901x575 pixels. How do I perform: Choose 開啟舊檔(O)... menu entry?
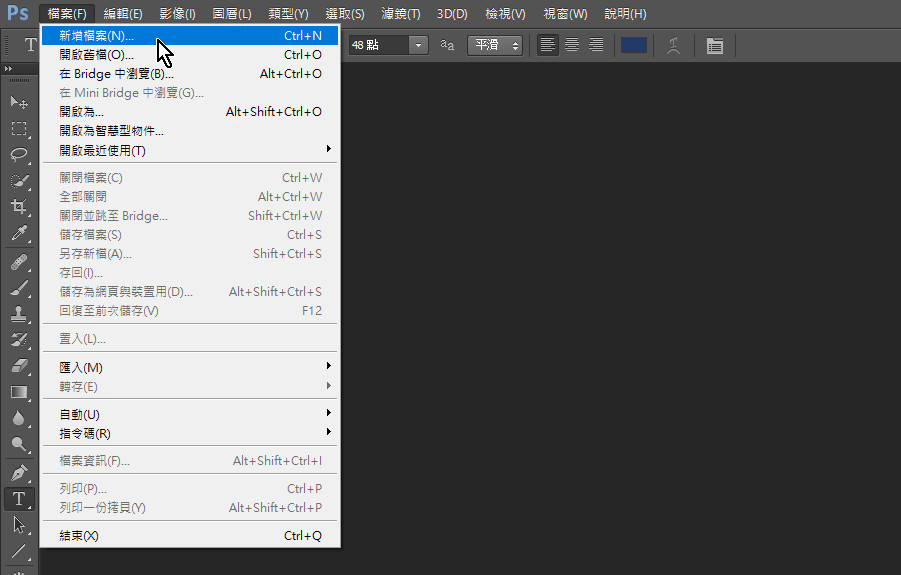(190, 55)
